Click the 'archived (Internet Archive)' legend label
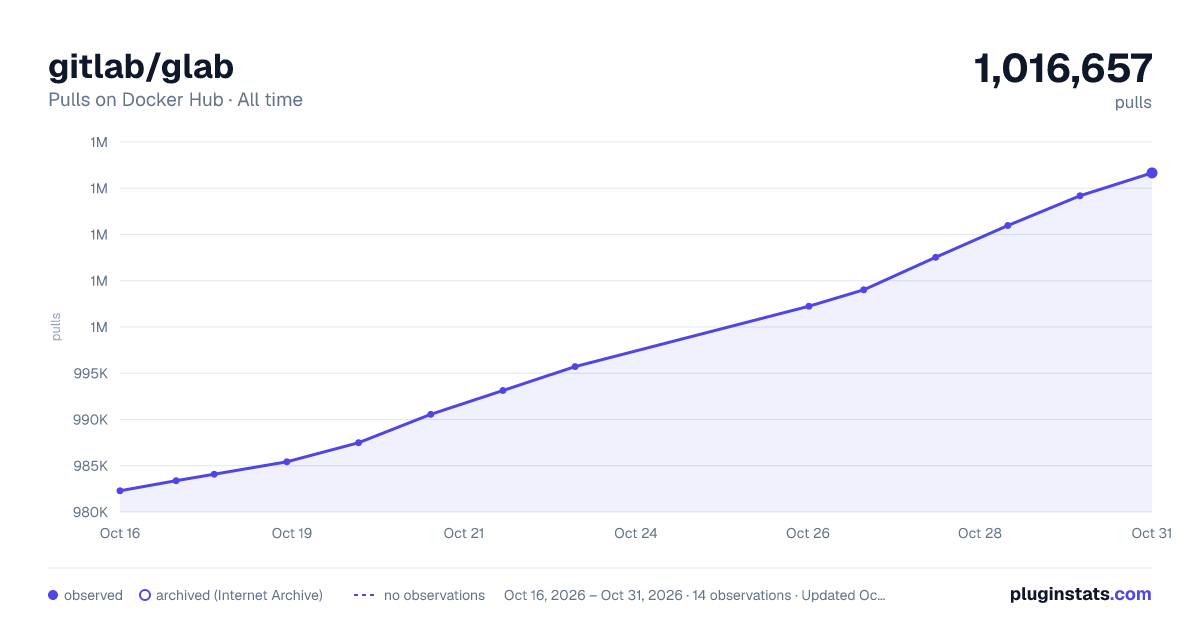The width and height of the screenshot is (1200, 630). point(239,595)
